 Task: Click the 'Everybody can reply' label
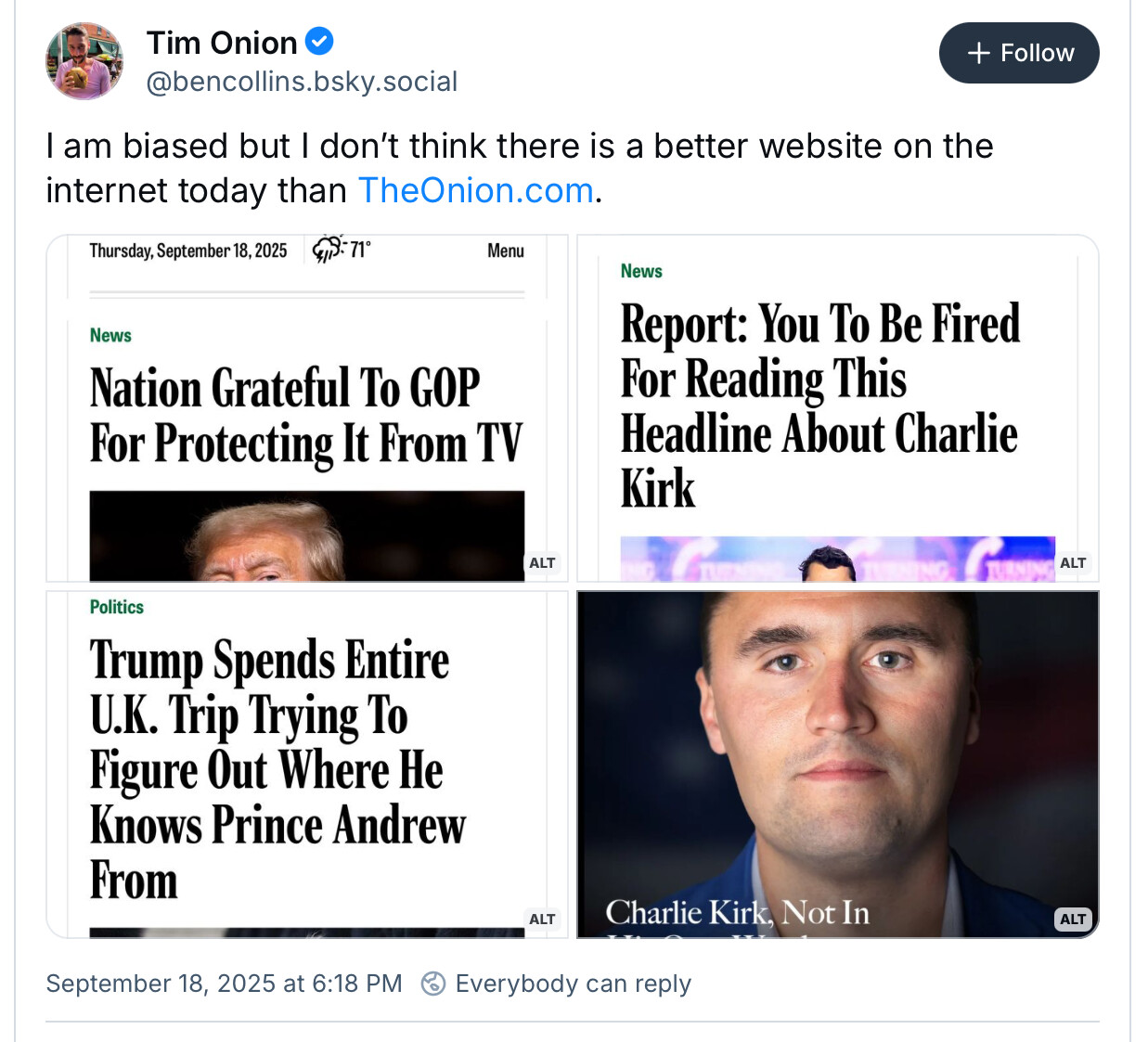[x=573, y=984]
